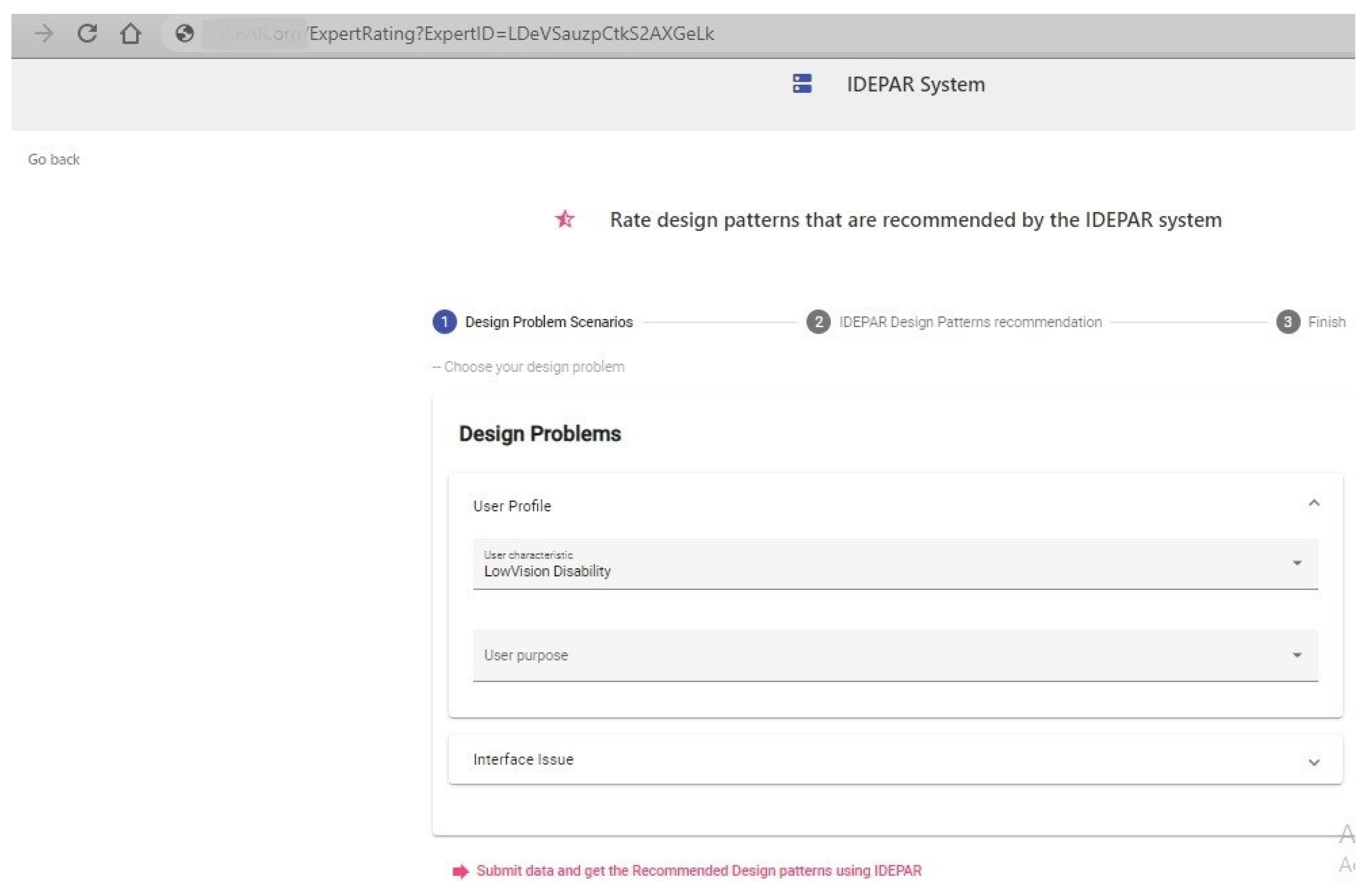Click the IDEPAR System logo icon
Viewport: 1372px width, 895px height.
point(802,84)
